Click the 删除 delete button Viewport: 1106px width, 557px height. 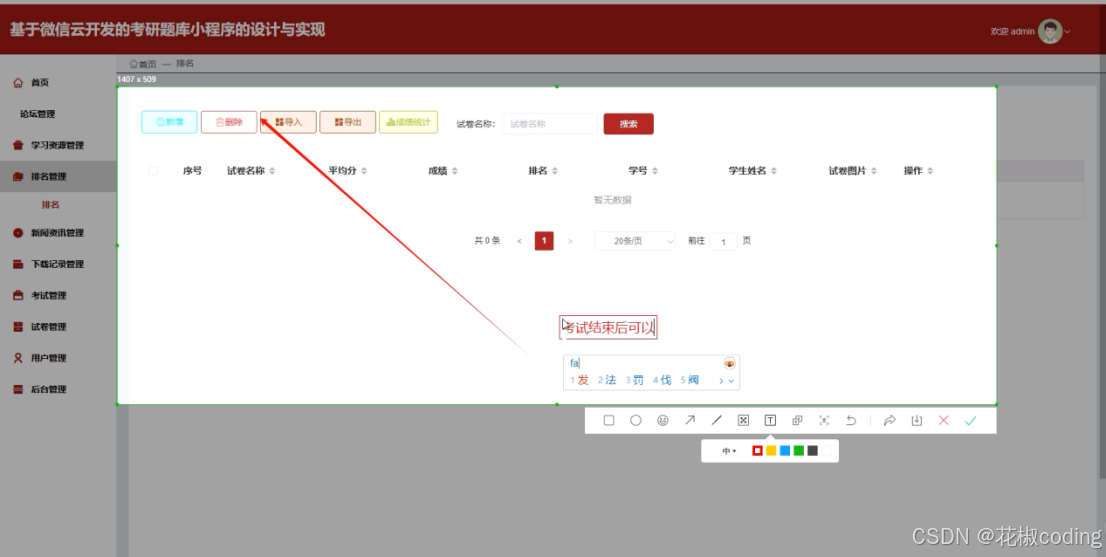tap(229, 122)
